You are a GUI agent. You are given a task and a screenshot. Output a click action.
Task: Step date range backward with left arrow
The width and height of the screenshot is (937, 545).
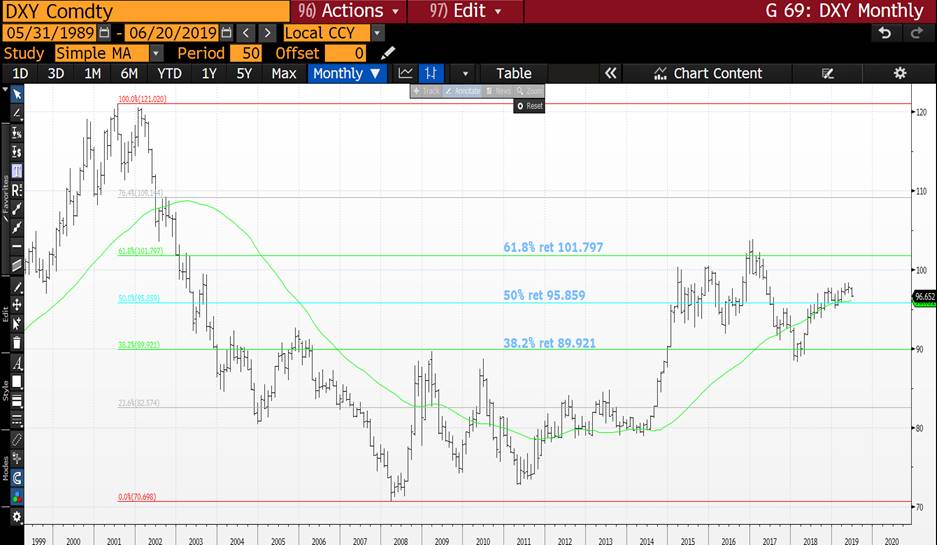click(246, 33)
